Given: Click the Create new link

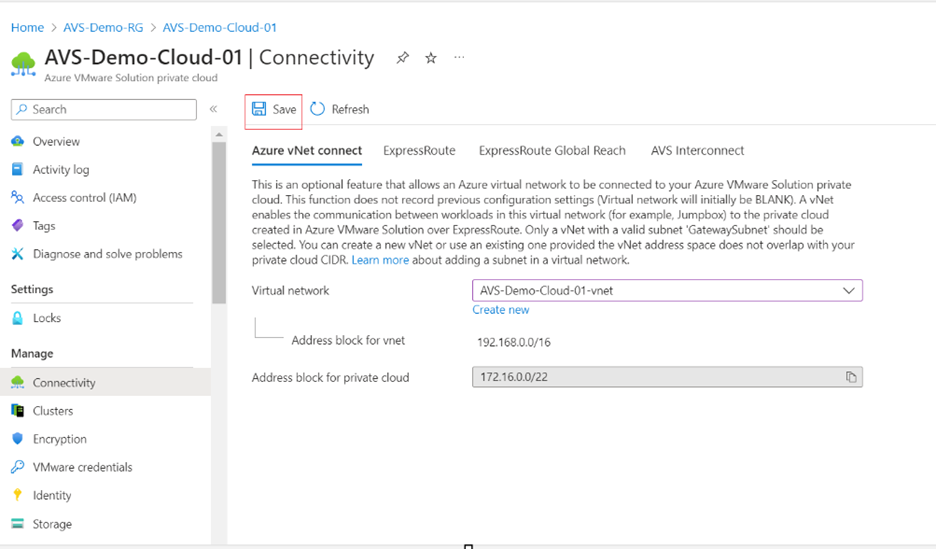Looking at the screenshot, I should coord(501,310).
